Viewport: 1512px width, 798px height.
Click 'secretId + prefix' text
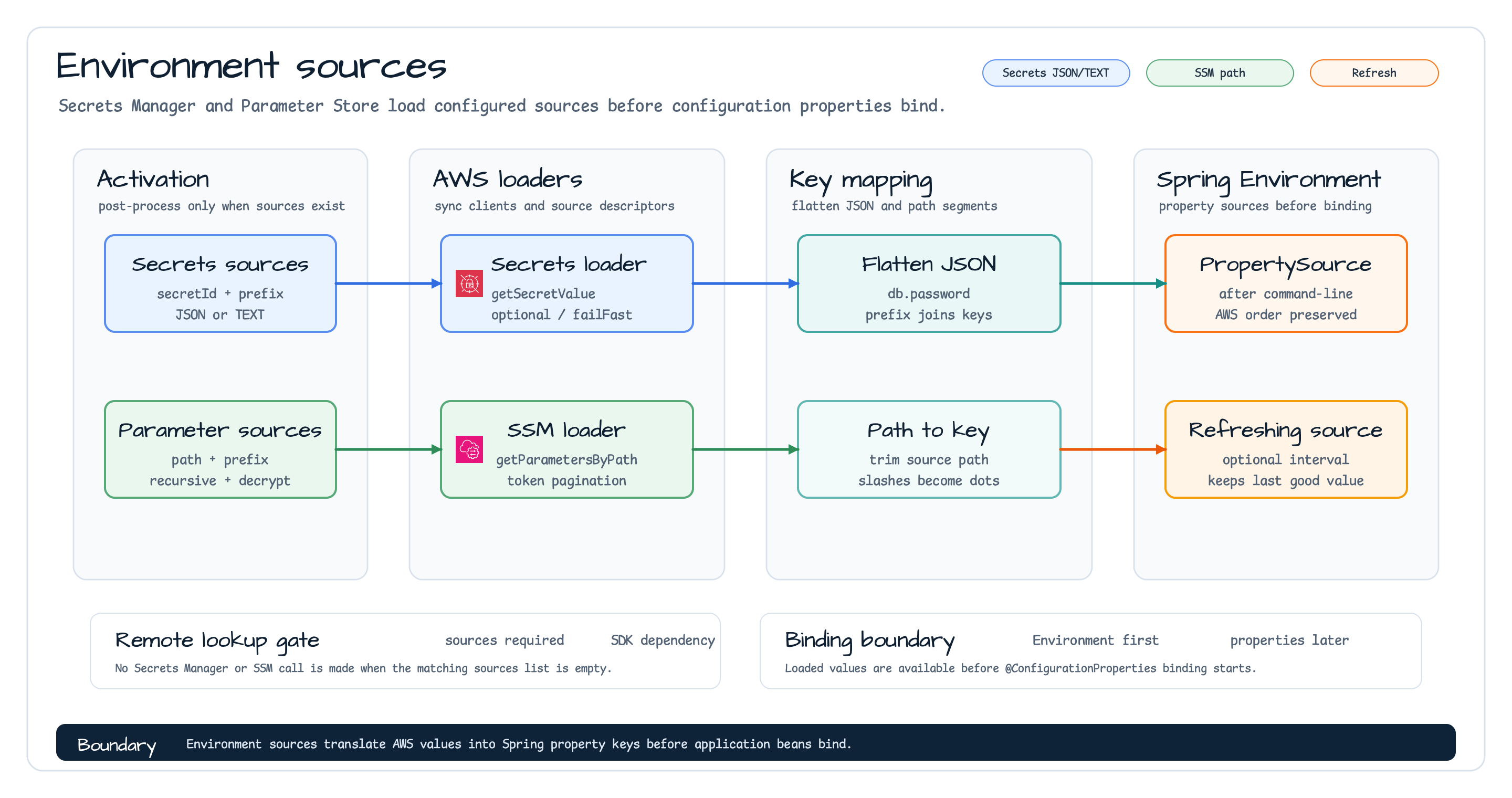pos(220,293)
